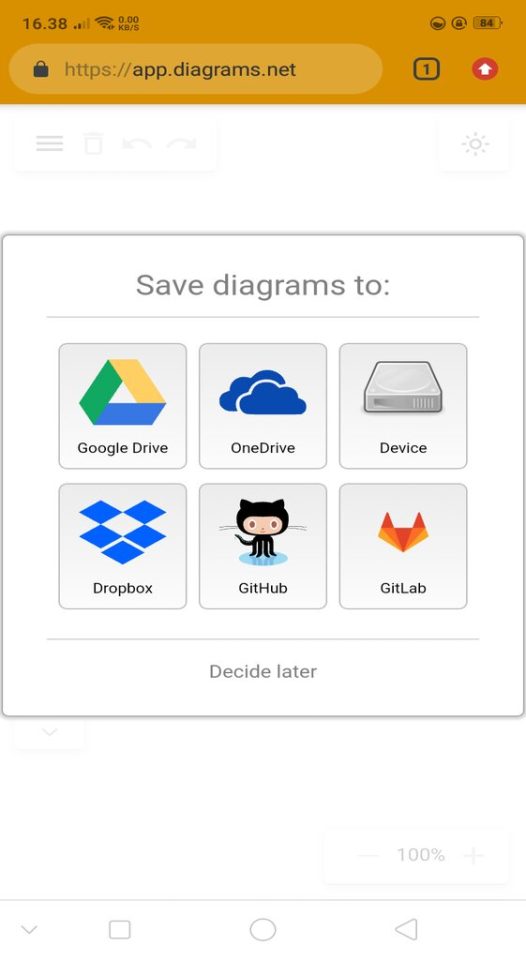Open the 100% zoom level menu

tap(421, 855)
